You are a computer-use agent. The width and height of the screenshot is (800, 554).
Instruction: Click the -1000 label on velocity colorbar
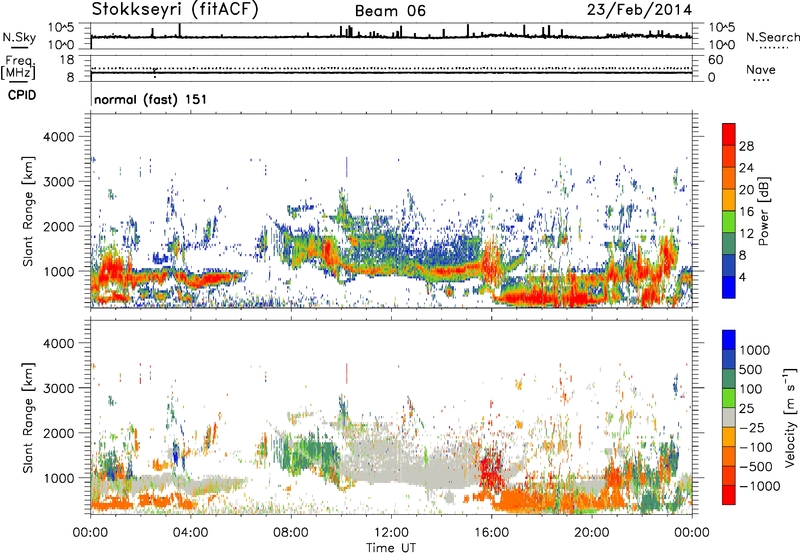click(x=759, y=486)
